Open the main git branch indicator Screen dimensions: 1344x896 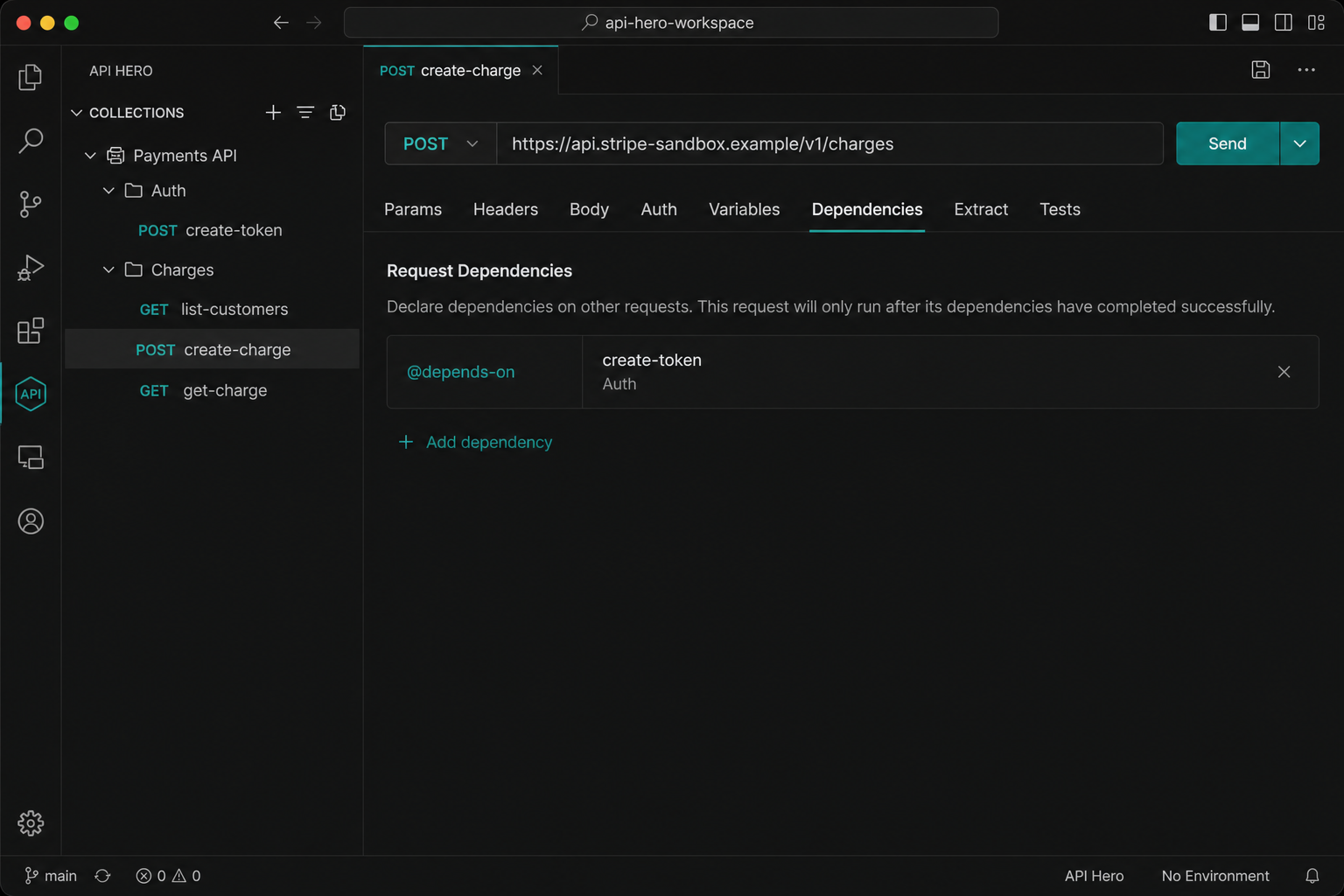tap(51, 876)
